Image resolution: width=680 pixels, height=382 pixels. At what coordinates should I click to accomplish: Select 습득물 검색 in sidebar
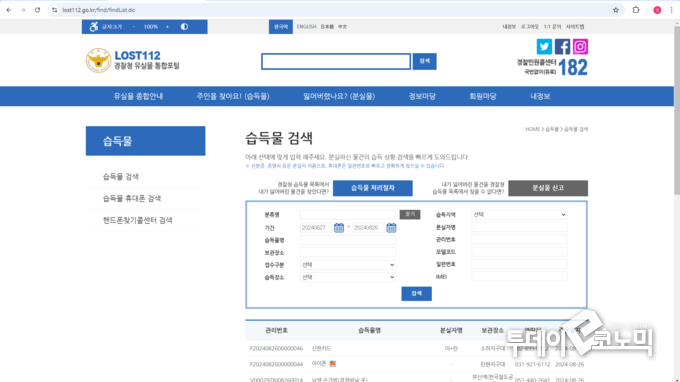click(x=121, y=176)
